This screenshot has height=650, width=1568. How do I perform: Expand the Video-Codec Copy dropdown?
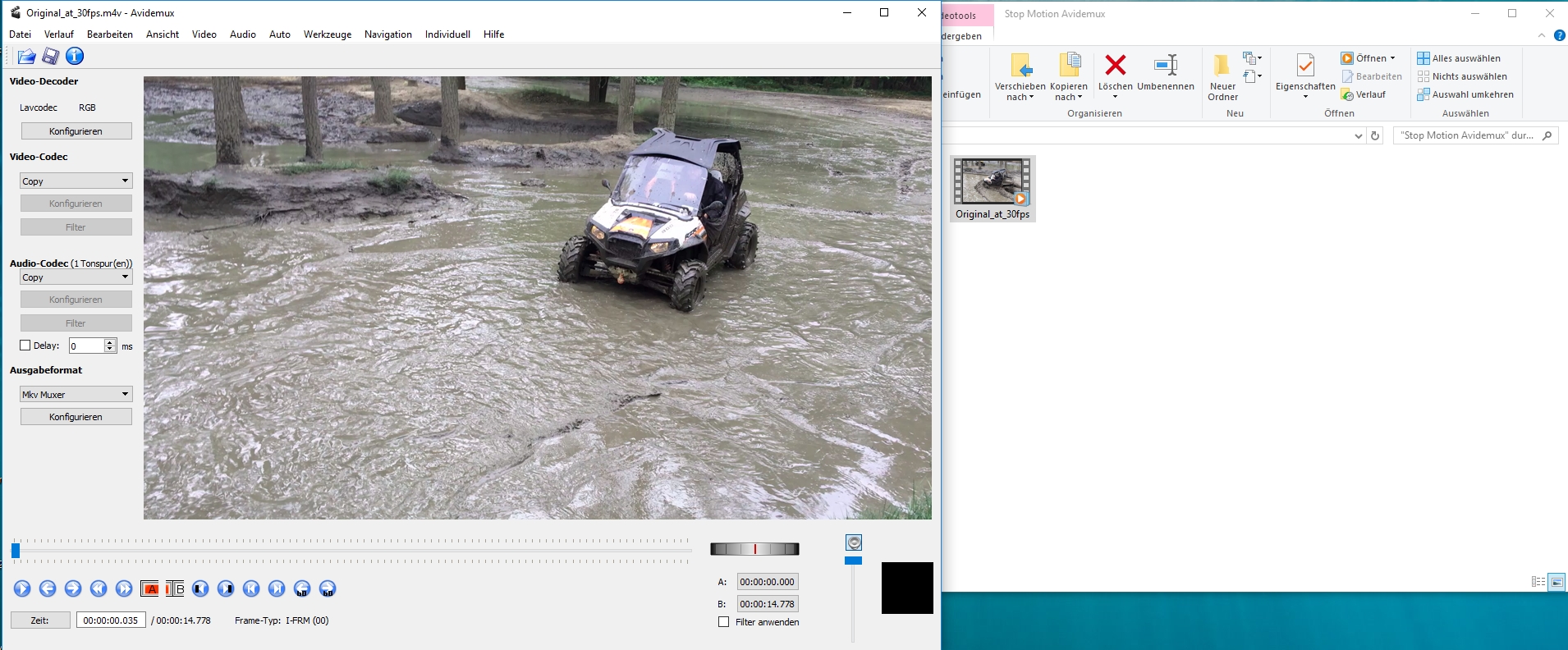pos(76,181)
